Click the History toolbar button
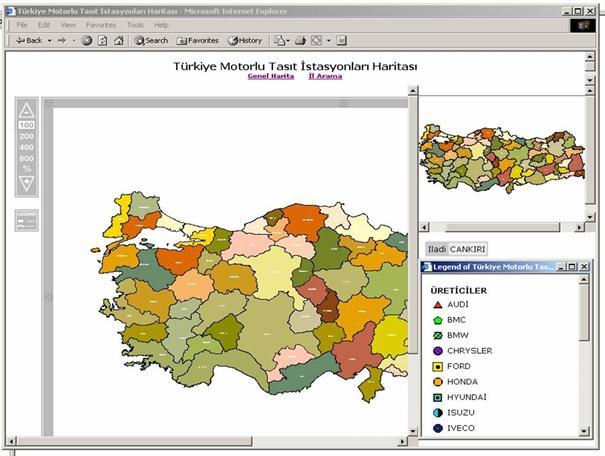Viewport: 605px width, 456px height. [x=245, y=41]
